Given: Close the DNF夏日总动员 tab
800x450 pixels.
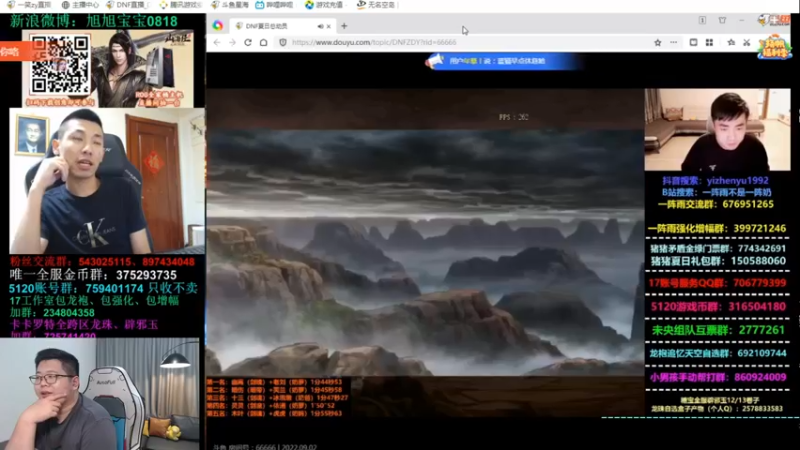Looking at the screenshot, I should point(329,26).
